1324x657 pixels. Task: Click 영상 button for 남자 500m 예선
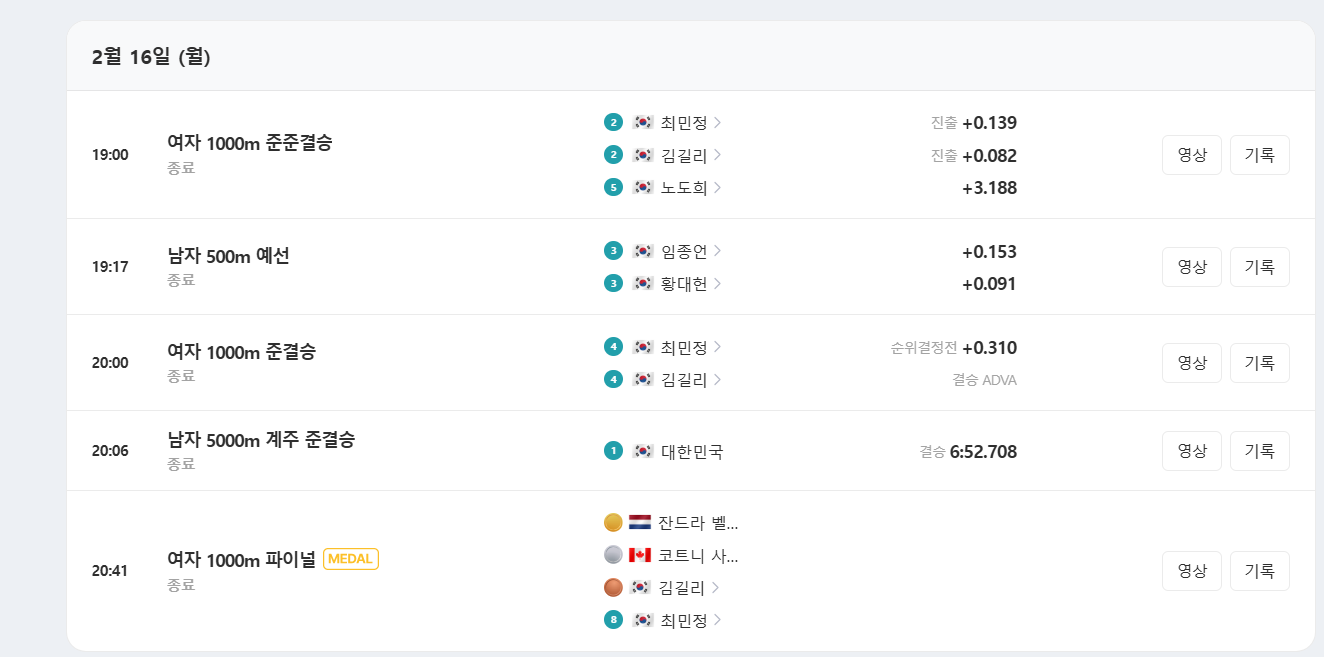(1191, 266)
